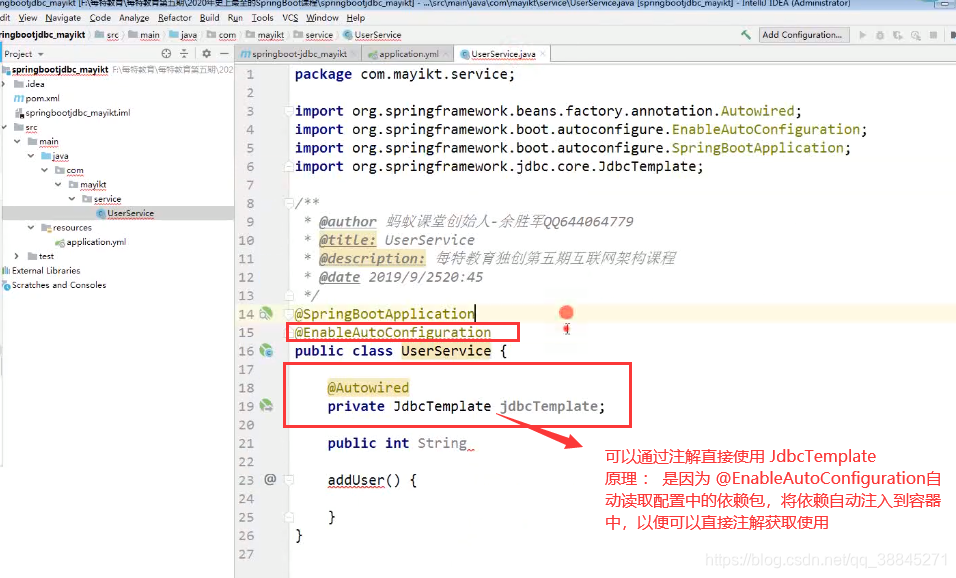Open the Refactor menu
The width and height of the screenshot is (956, 578).
pos(174,18)
